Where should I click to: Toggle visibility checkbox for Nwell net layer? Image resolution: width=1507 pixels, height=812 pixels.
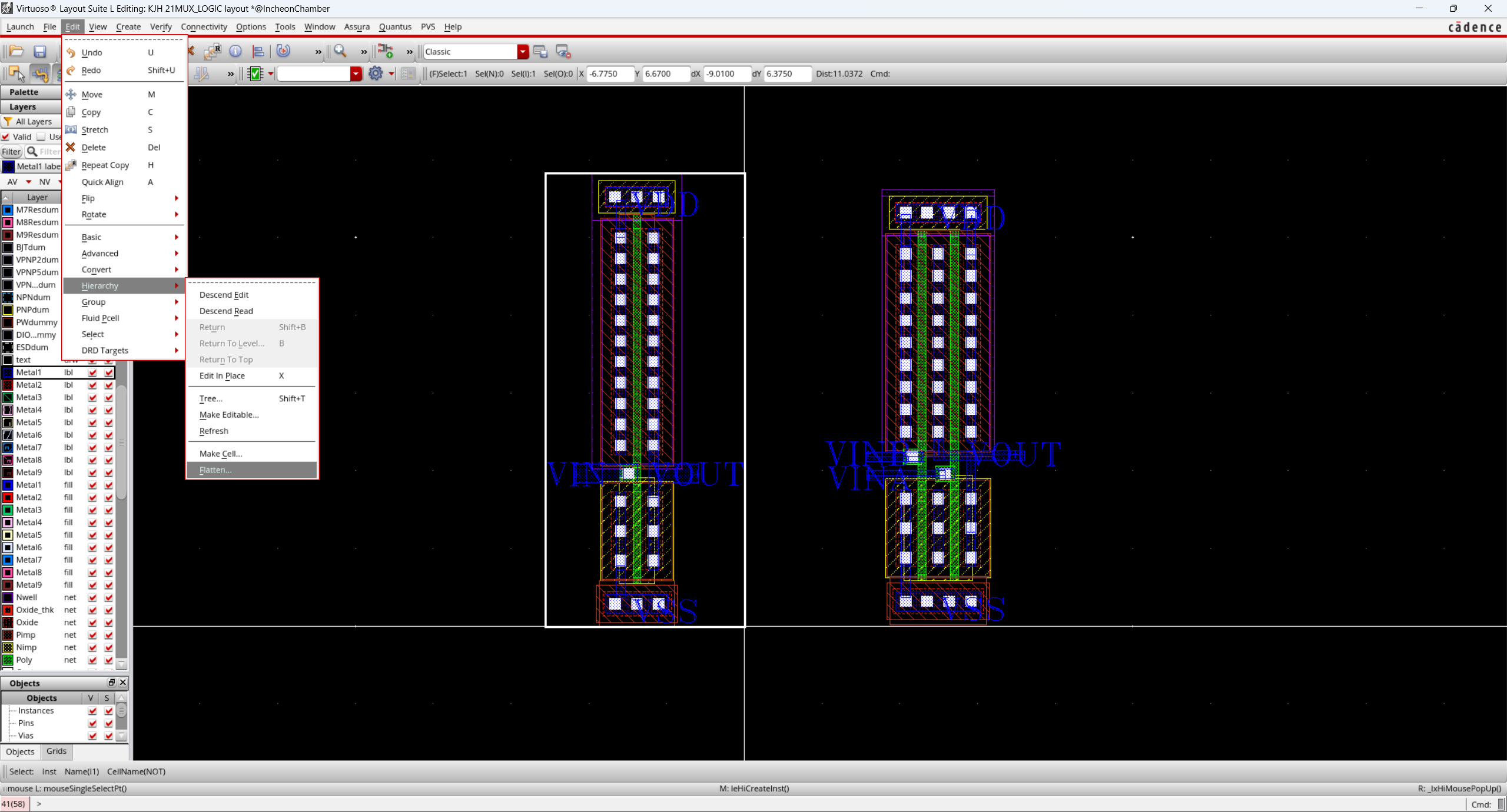click(x=92, y=597)
